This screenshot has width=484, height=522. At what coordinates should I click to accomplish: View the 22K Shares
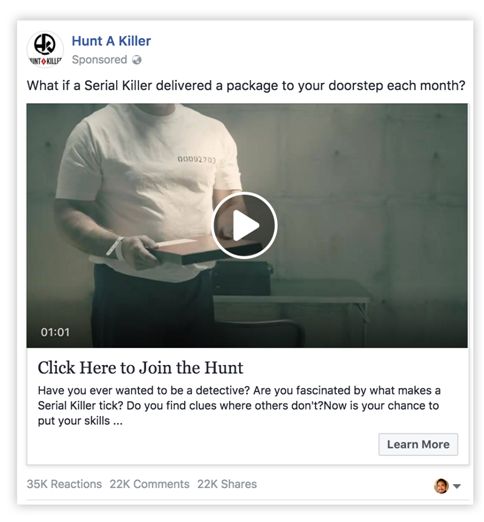[x=227, y=484]
